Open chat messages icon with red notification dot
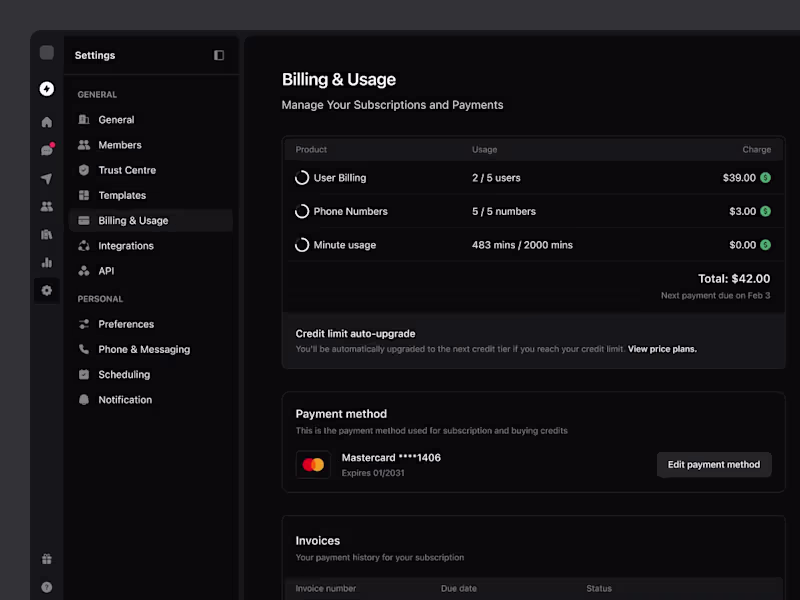Viewport: 800px width, 600px height. [47, 150]
